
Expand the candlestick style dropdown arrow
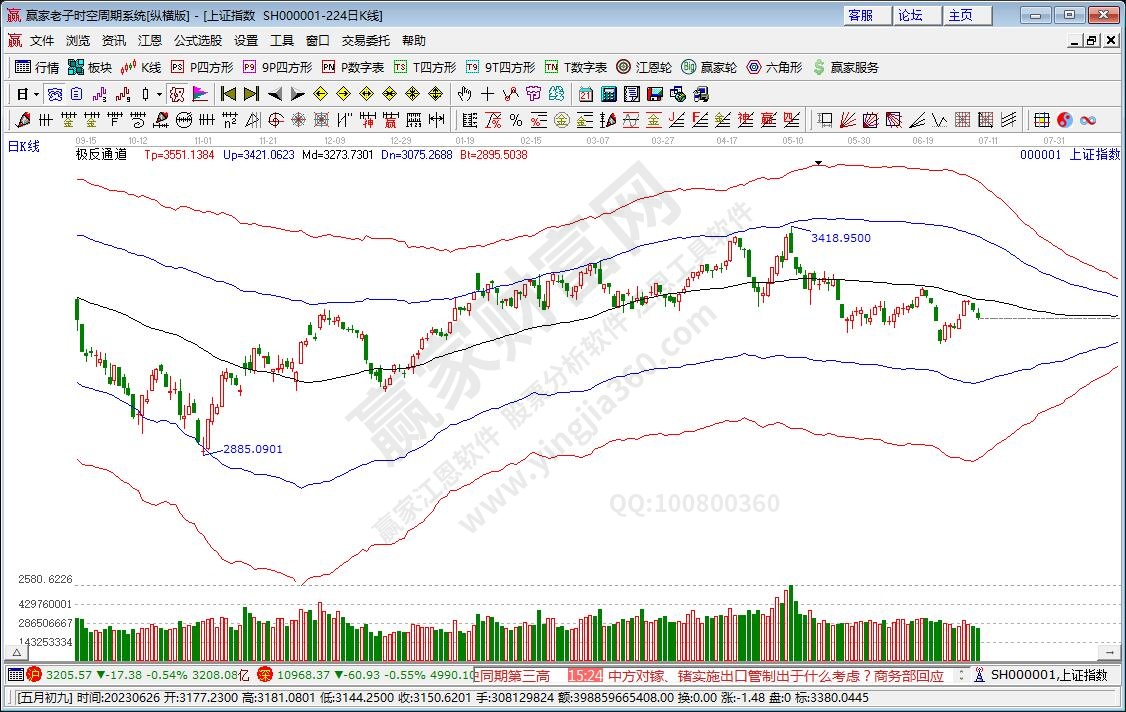click(159, 94)
